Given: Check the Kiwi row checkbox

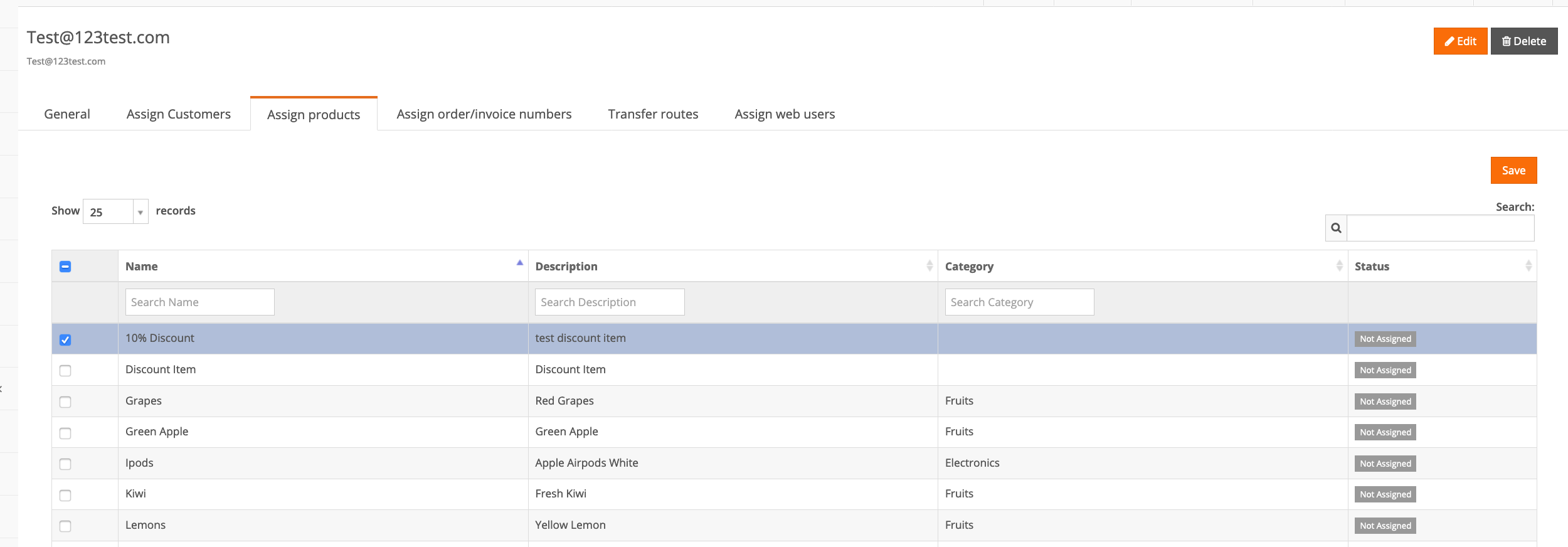Looking at the screenshot, I should tap(65, 495).
